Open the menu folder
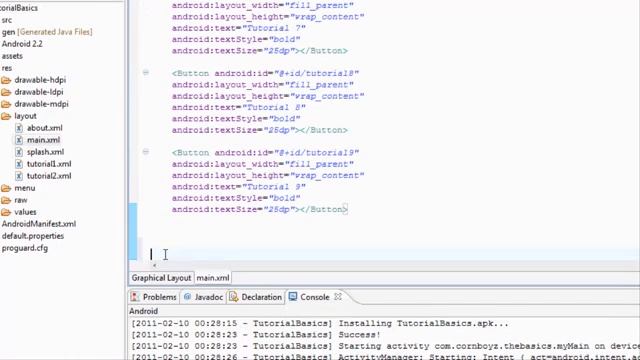The width and height of the screenshot is (640, 360). click(x=24, y=188)
